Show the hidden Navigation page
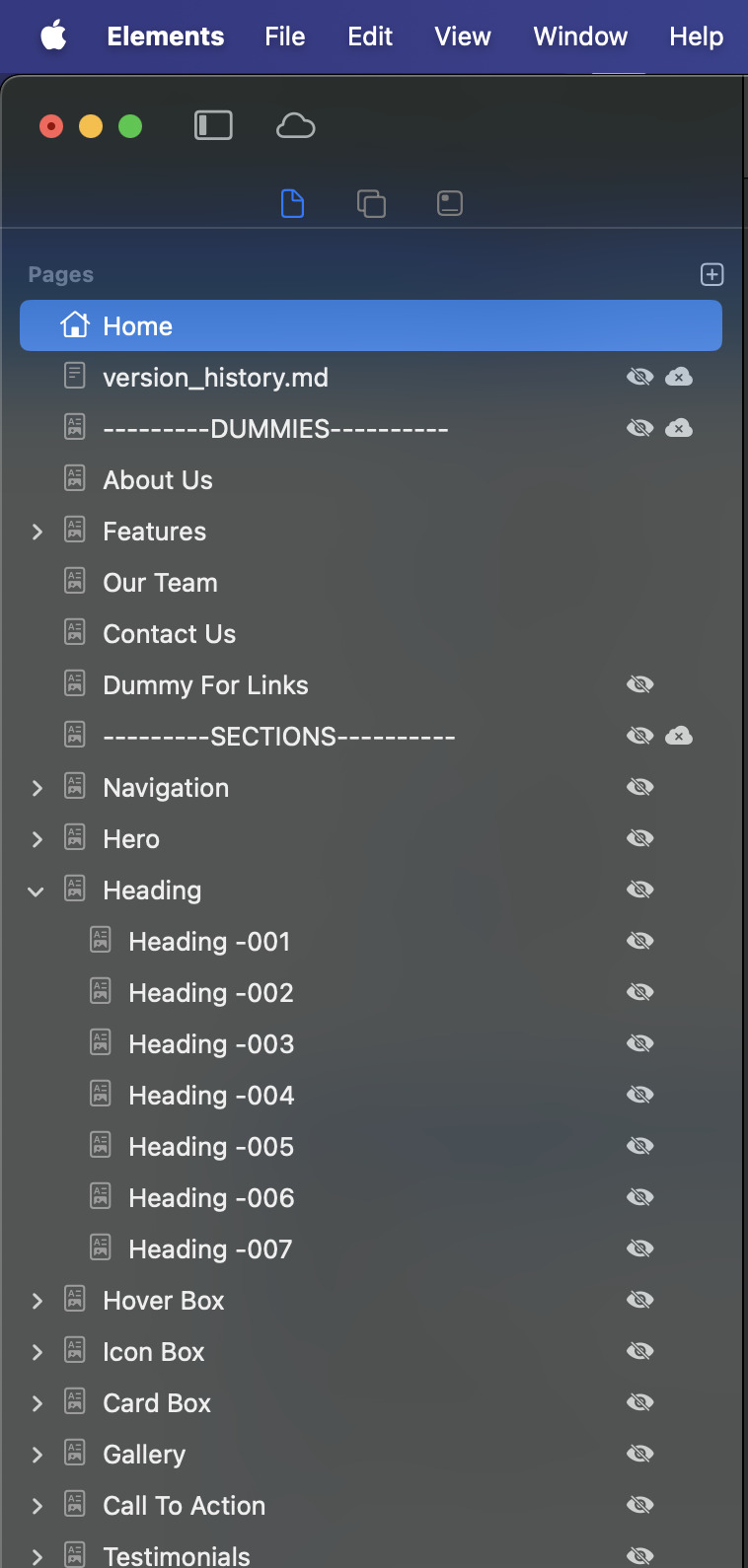 click(x=640, y=787)
